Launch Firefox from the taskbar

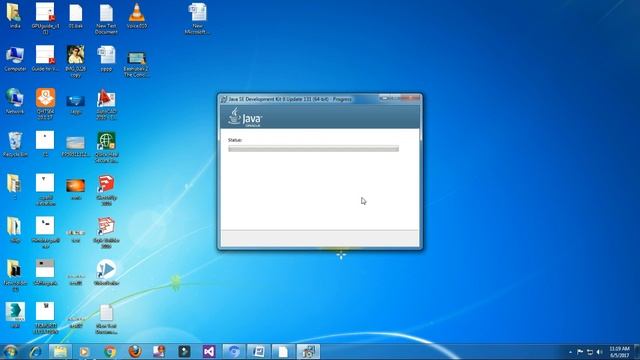[135, 351]
